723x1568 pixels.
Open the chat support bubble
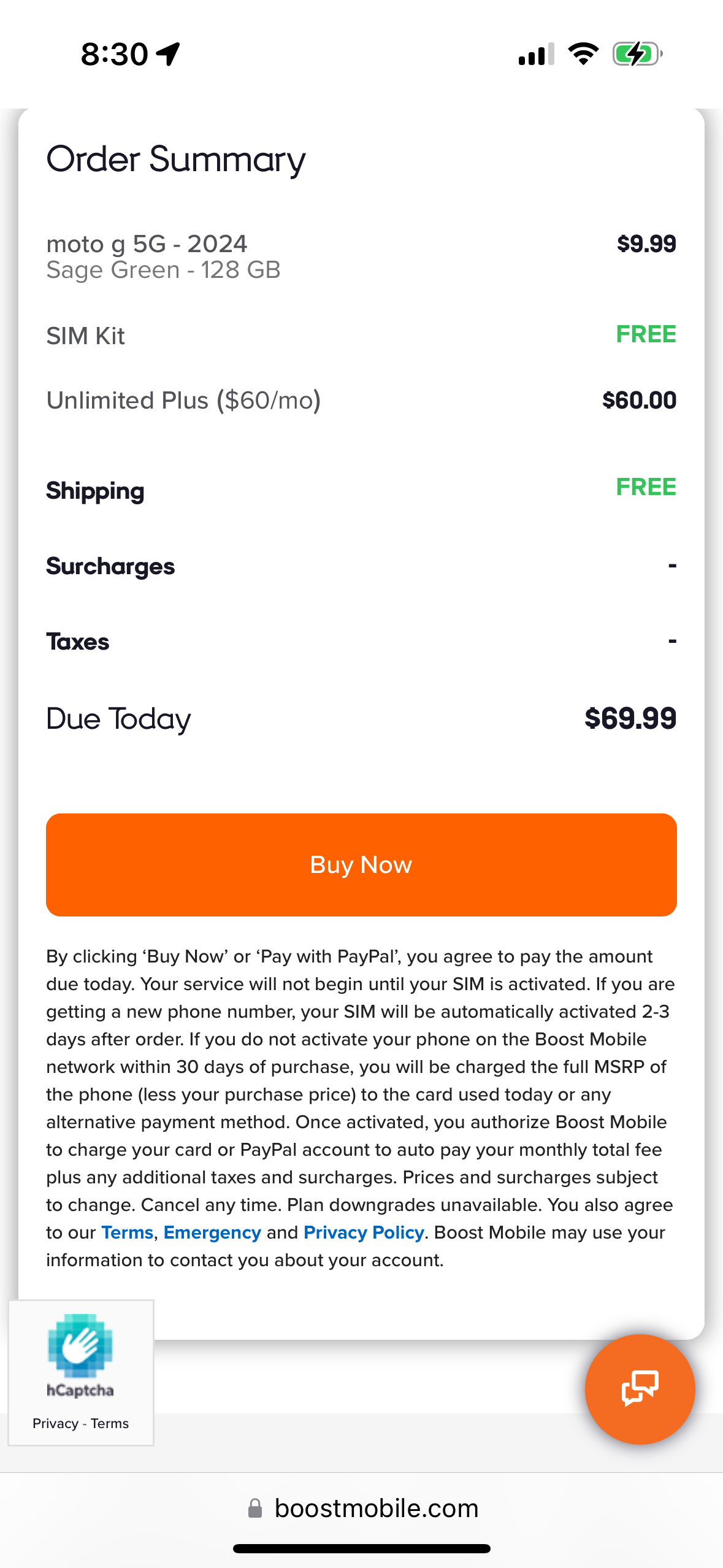coord(640,1389)
